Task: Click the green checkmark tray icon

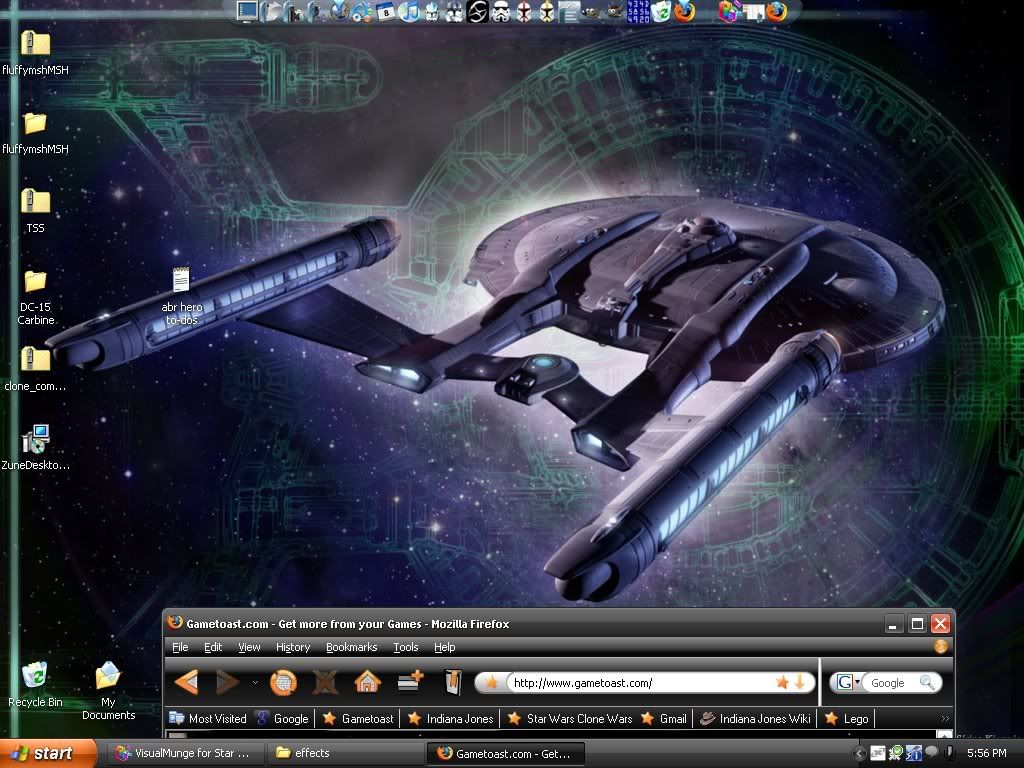Action: click(x=895, y=753)
